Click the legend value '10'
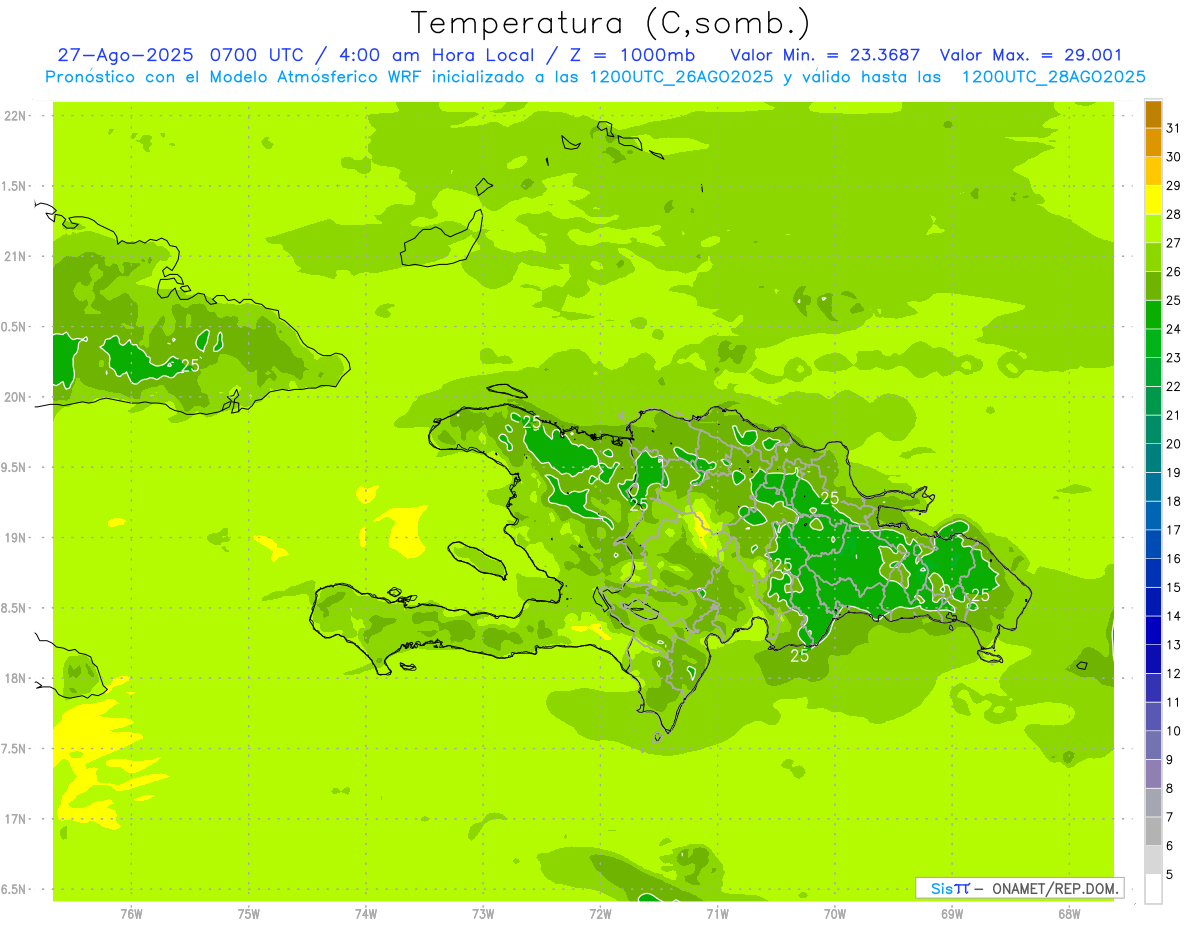This screenshot has width=1200, height=927. (x=1174, y=731)
